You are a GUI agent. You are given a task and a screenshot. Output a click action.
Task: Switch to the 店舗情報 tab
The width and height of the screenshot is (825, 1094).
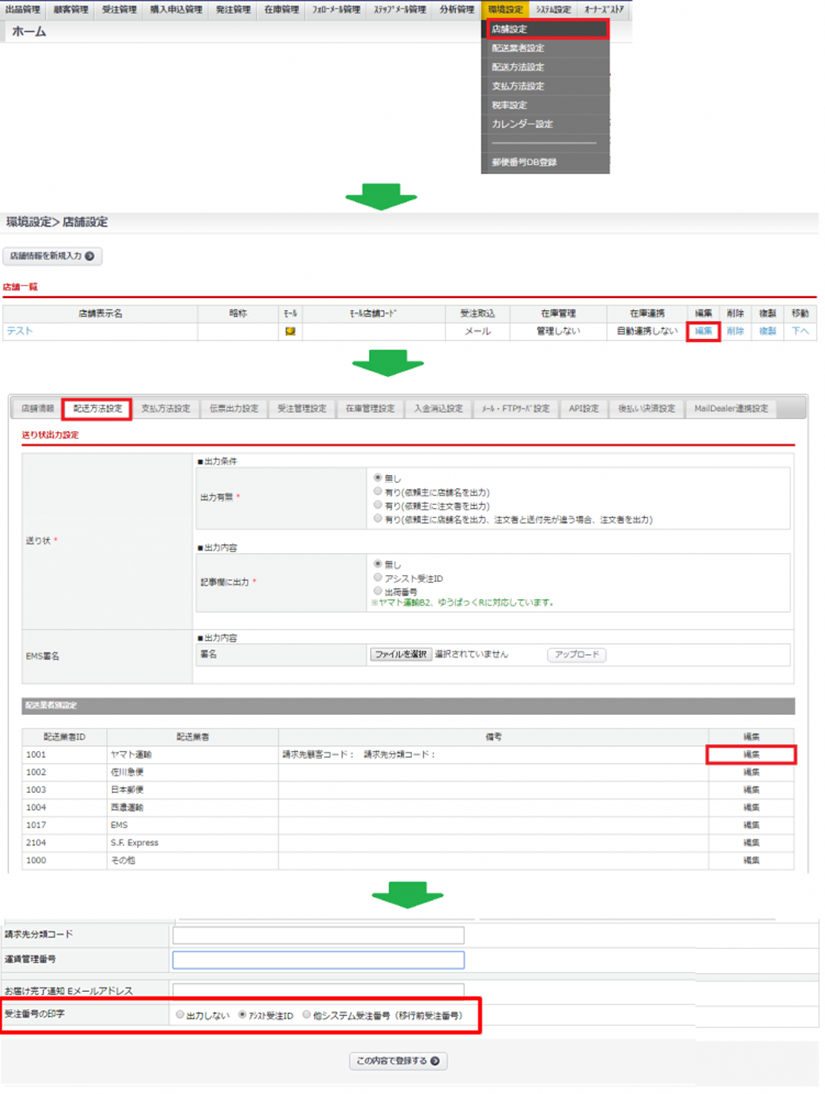point(38,409)
